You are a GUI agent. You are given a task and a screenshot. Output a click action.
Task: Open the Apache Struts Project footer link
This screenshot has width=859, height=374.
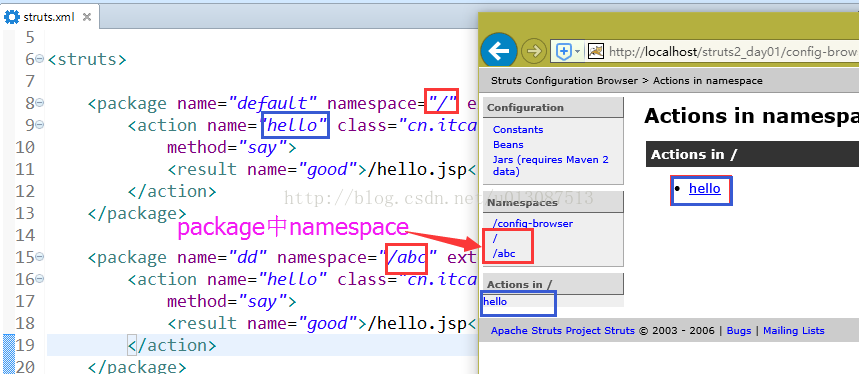[x=563, y=331]
